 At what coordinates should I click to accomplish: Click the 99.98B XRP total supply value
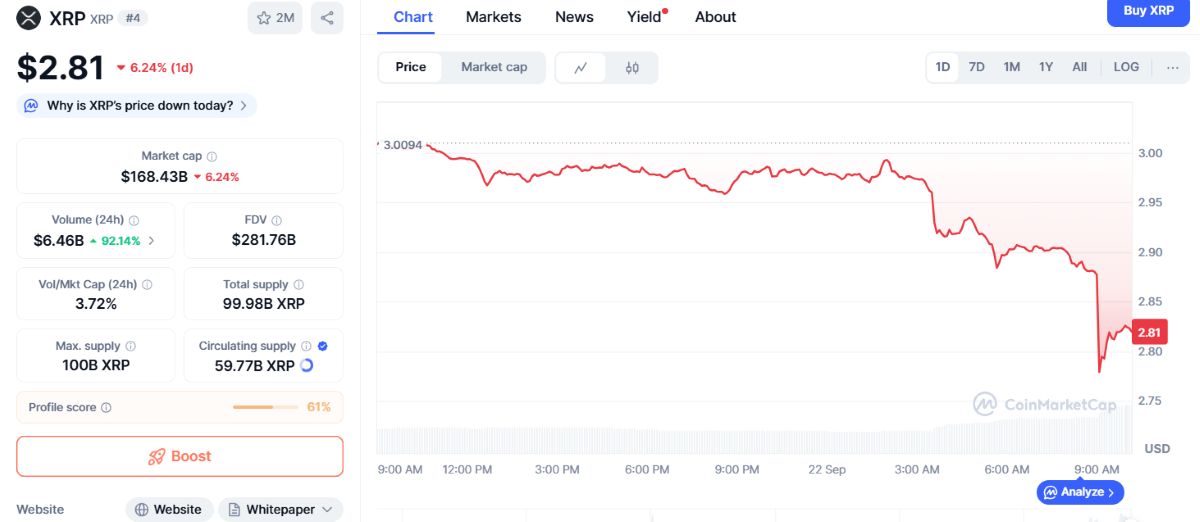[x=264, y=304]
